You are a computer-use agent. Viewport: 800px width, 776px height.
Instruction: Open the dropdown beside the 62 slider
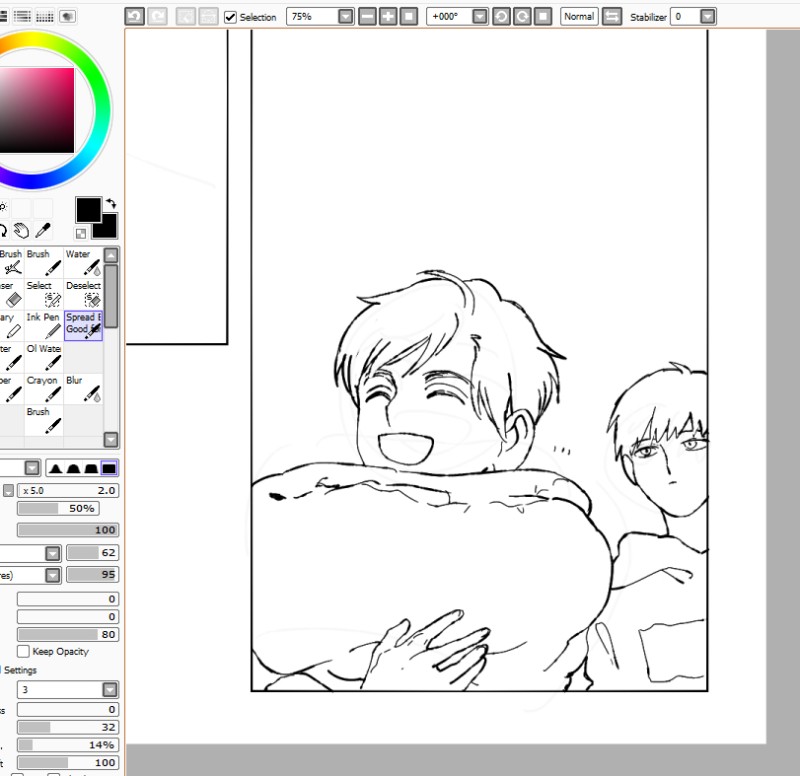[x=53, y=553]
